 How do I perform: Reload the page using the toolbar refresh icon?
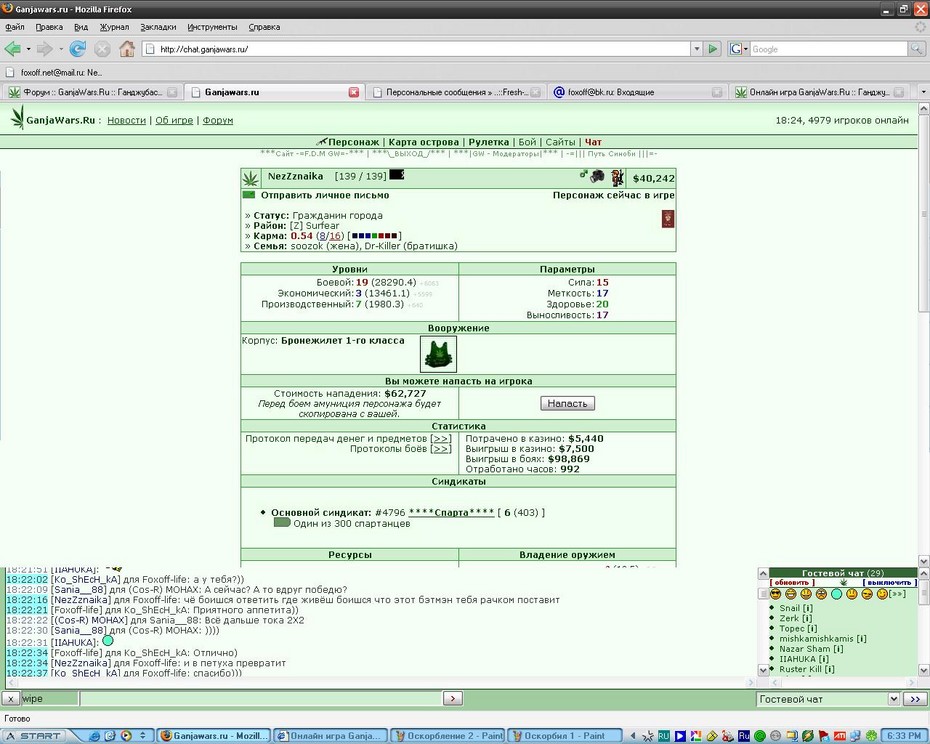pyautogui.click(x=78, y=49)
